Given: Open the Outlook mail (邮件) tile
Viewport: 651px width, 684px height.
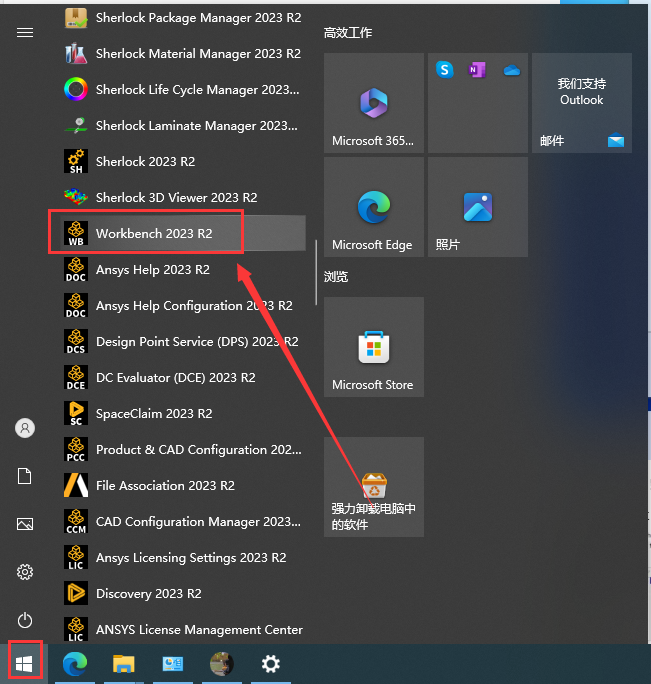Looking at the screenshot, I should pos(582,103).
